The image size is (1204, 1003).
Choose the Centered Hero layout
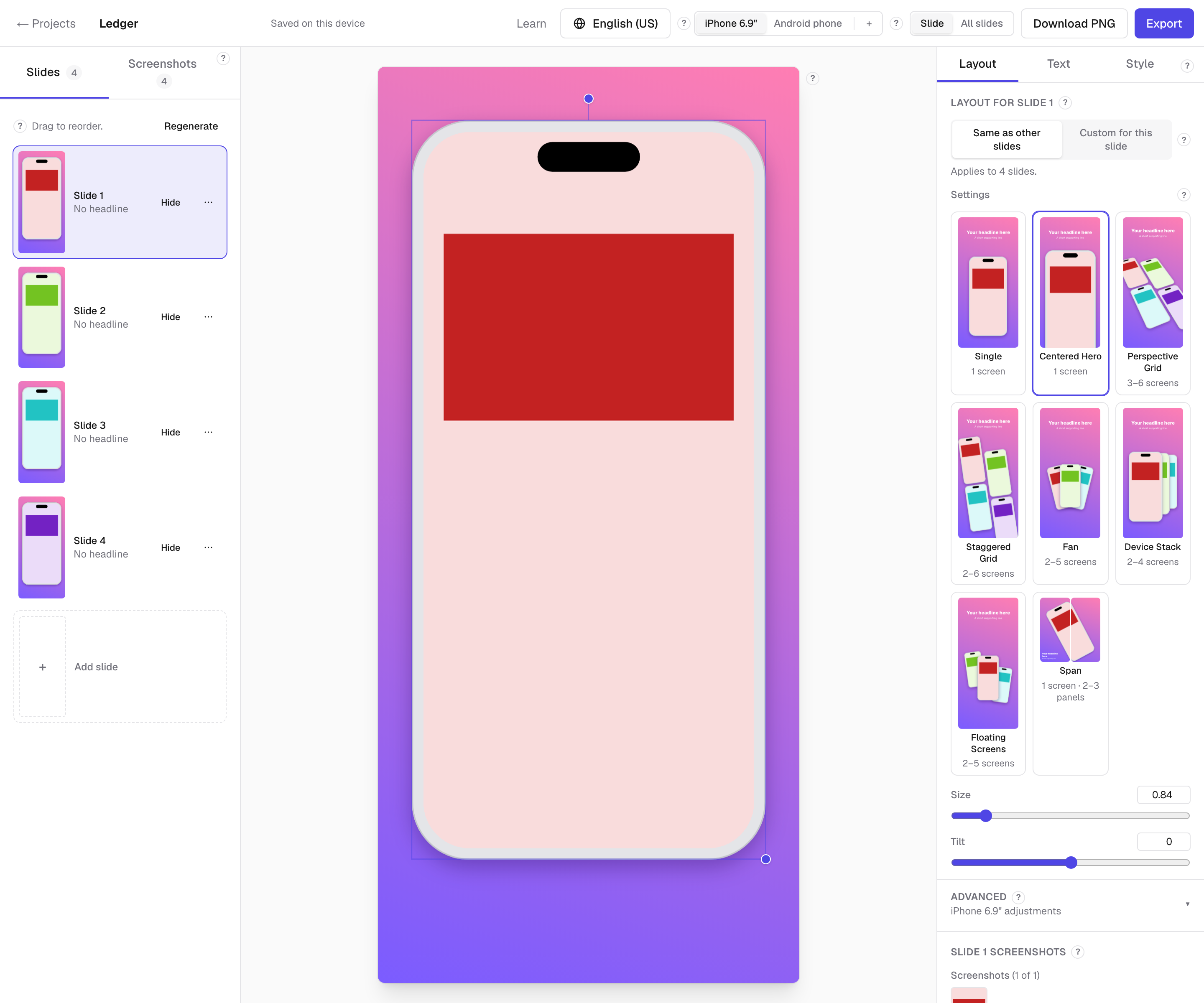[1070, 303]
